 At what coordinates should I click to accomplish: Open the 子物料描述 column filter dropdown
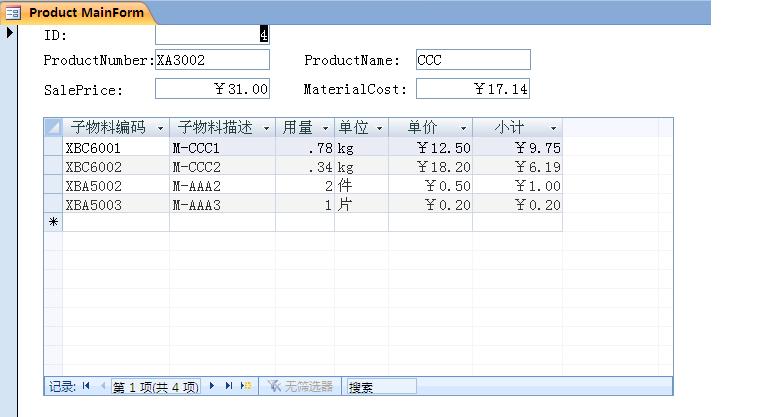tap(266, 129)
